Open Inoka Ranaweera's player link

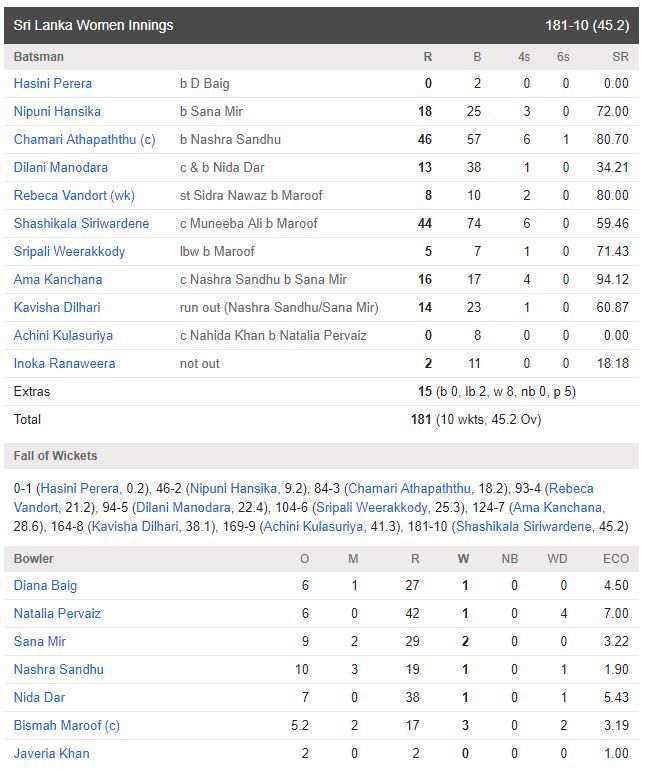64,364
